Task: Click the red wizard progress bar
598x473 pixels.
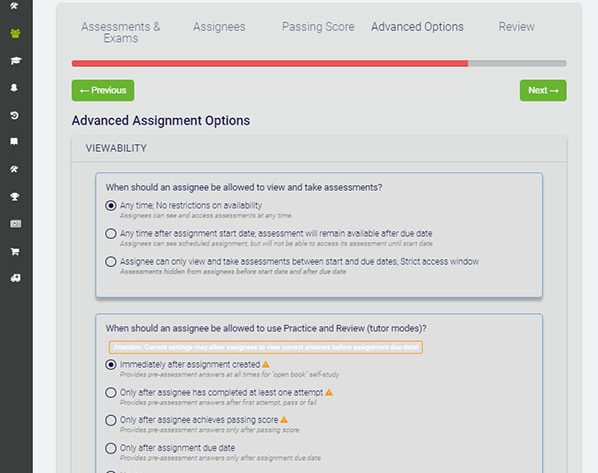Action: 270,63
